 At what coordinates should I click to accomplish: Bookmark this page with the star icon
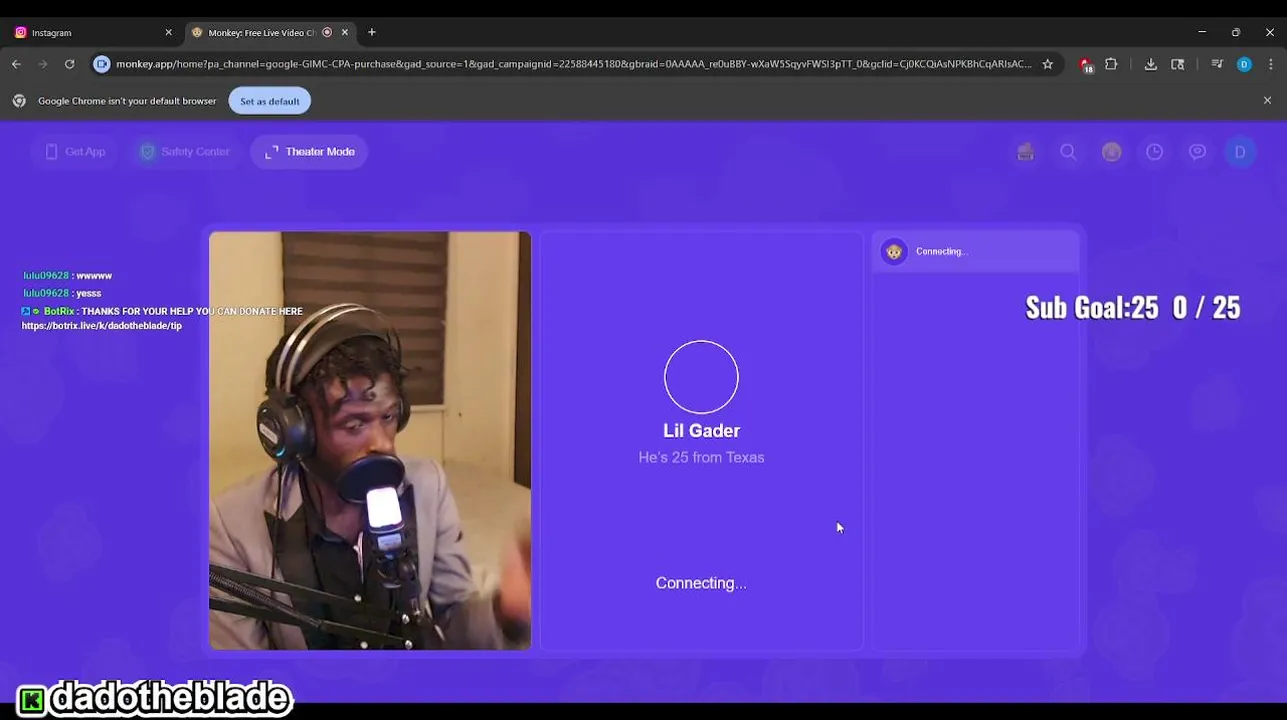pyautogui.click(x=1047, y=64)
